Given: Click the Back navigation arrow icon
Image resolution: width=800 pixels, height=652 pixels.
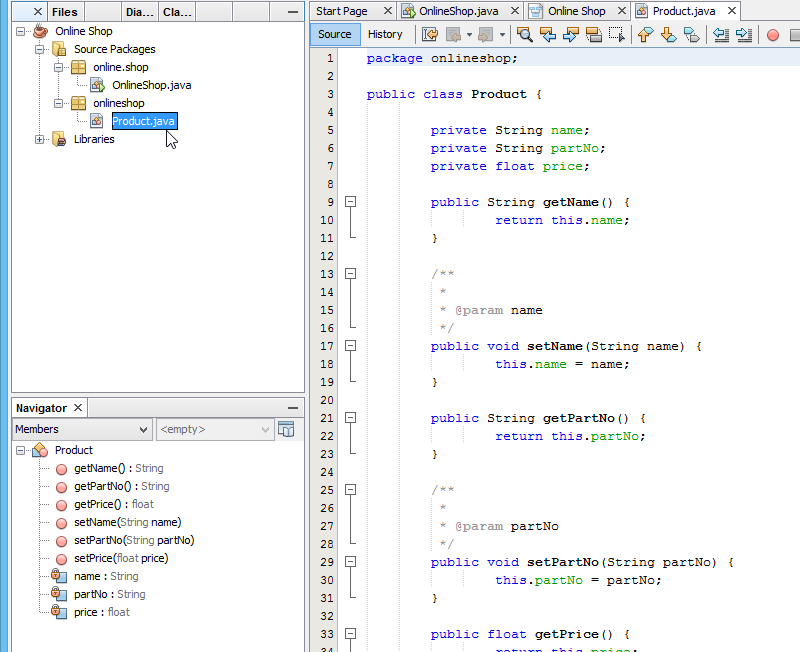Looking at the screenshot, I should point(453,35).
